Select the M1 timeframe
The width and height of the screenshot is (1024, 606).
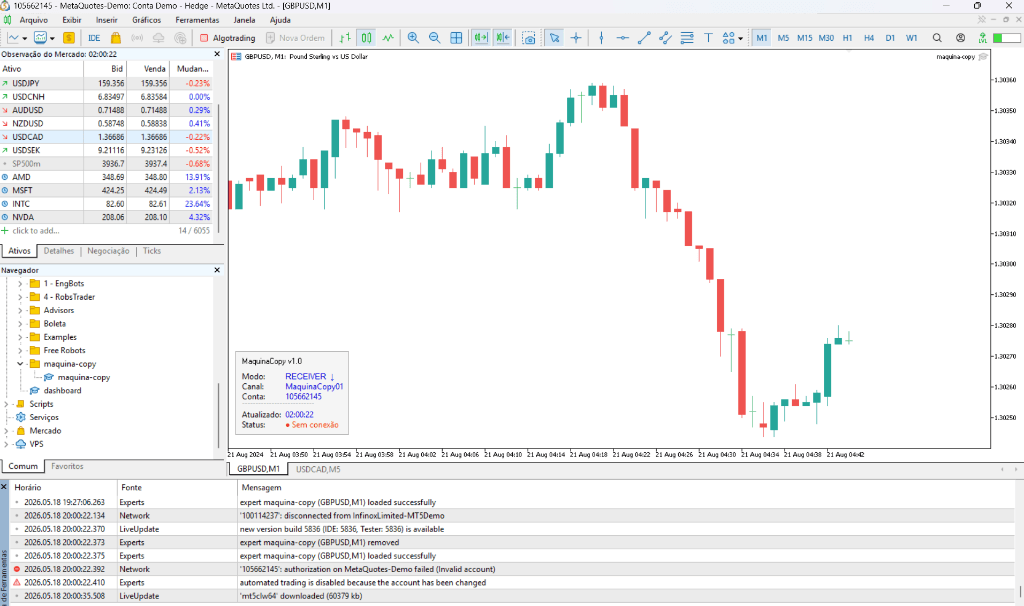761,38
